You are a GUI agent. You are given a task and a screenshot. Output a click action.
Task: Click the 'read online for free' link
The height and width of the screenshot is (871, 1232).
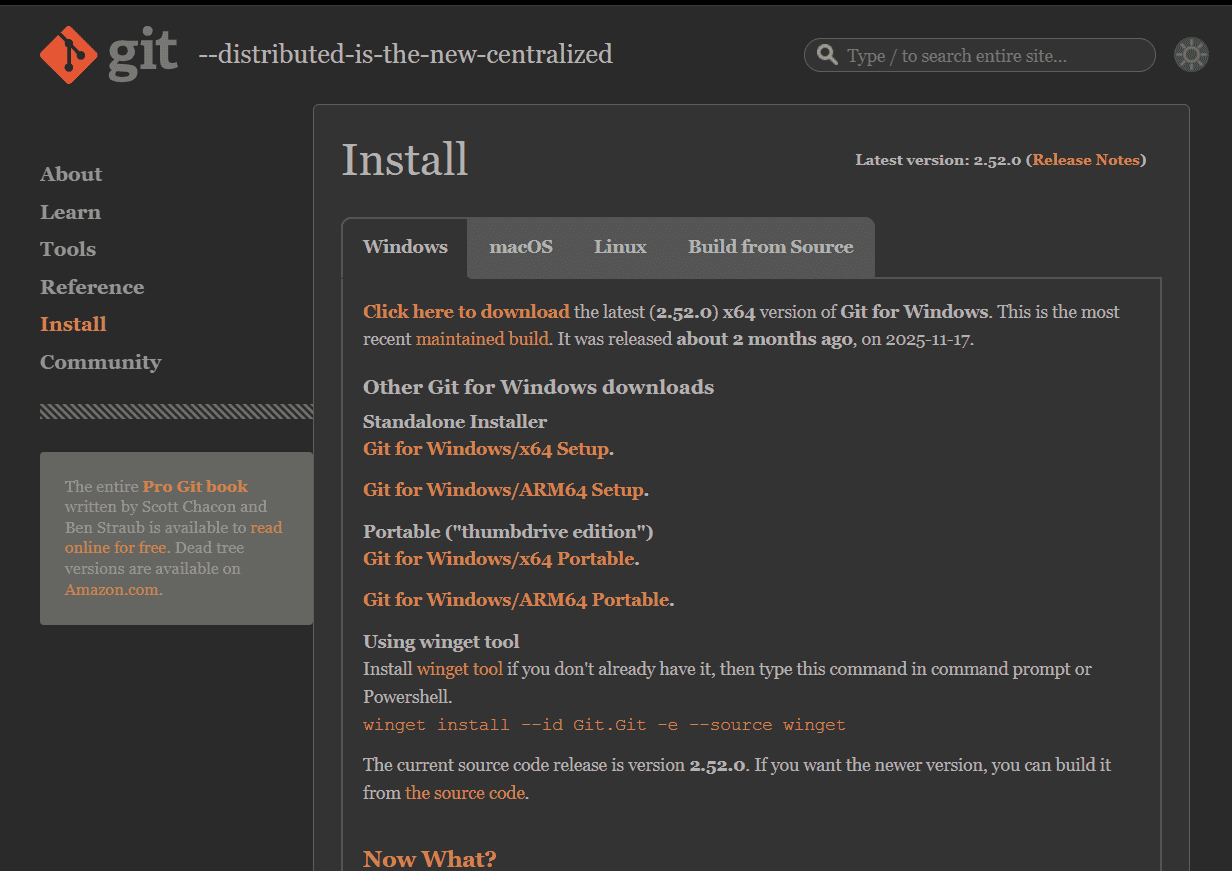(x=174, y=537)
